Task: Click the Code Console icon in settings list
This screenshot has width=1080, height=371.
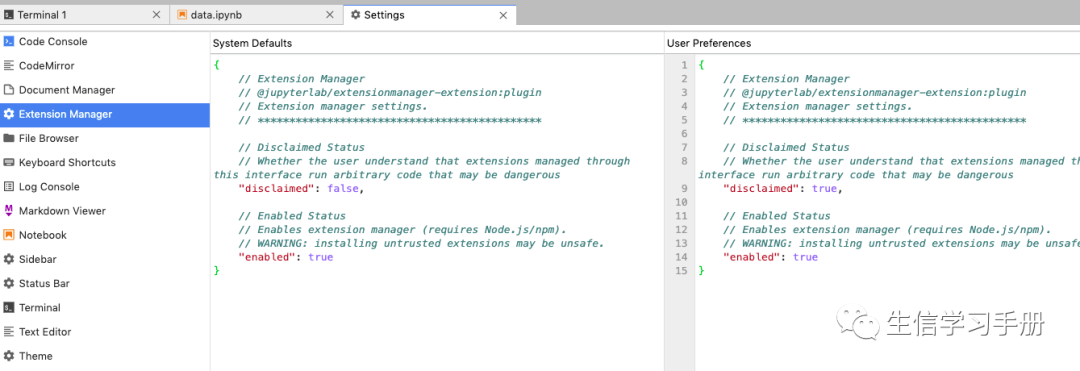Action: [9, 41]
